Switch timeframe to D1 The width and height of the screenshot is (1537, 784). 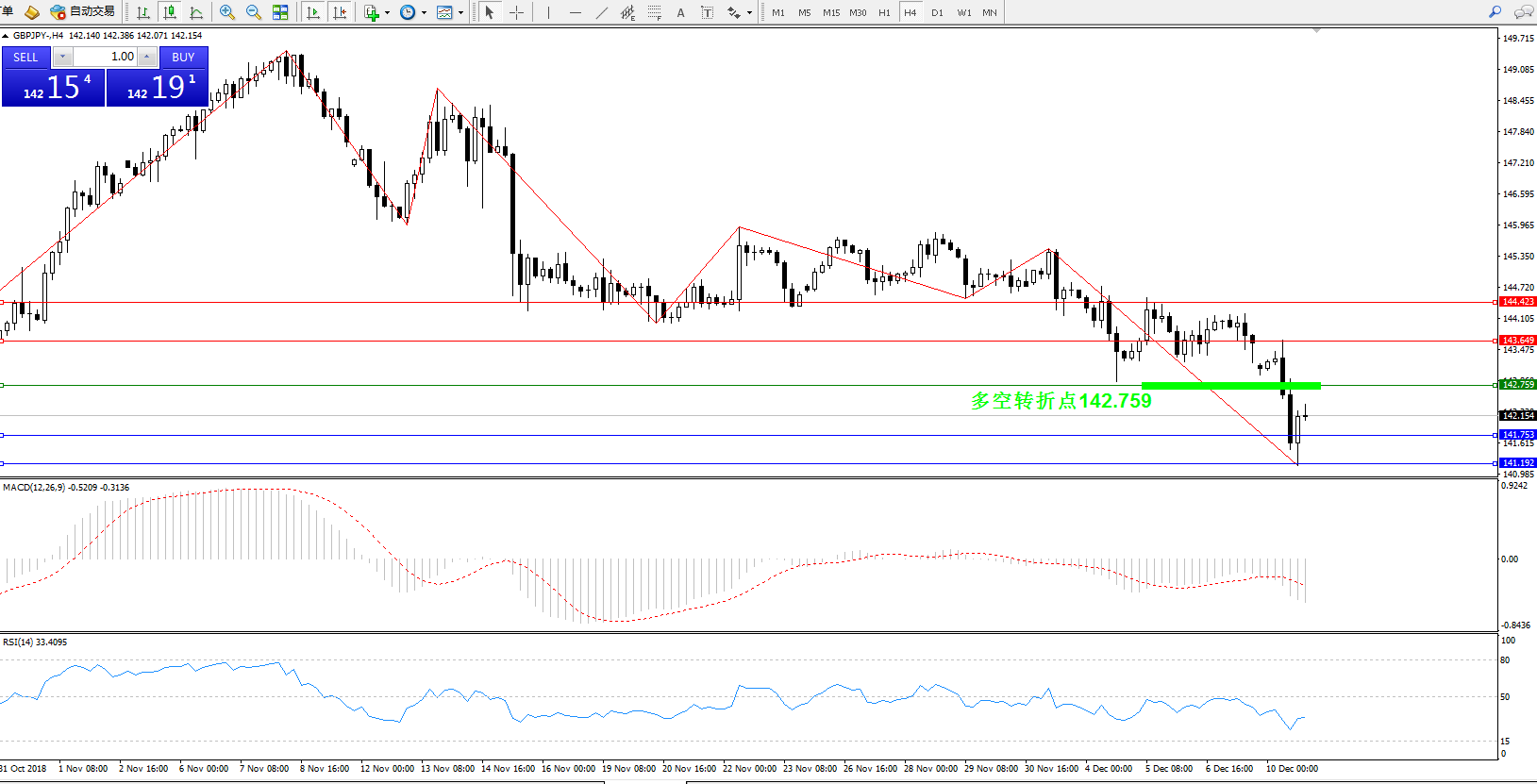click(x=937, y=12)
